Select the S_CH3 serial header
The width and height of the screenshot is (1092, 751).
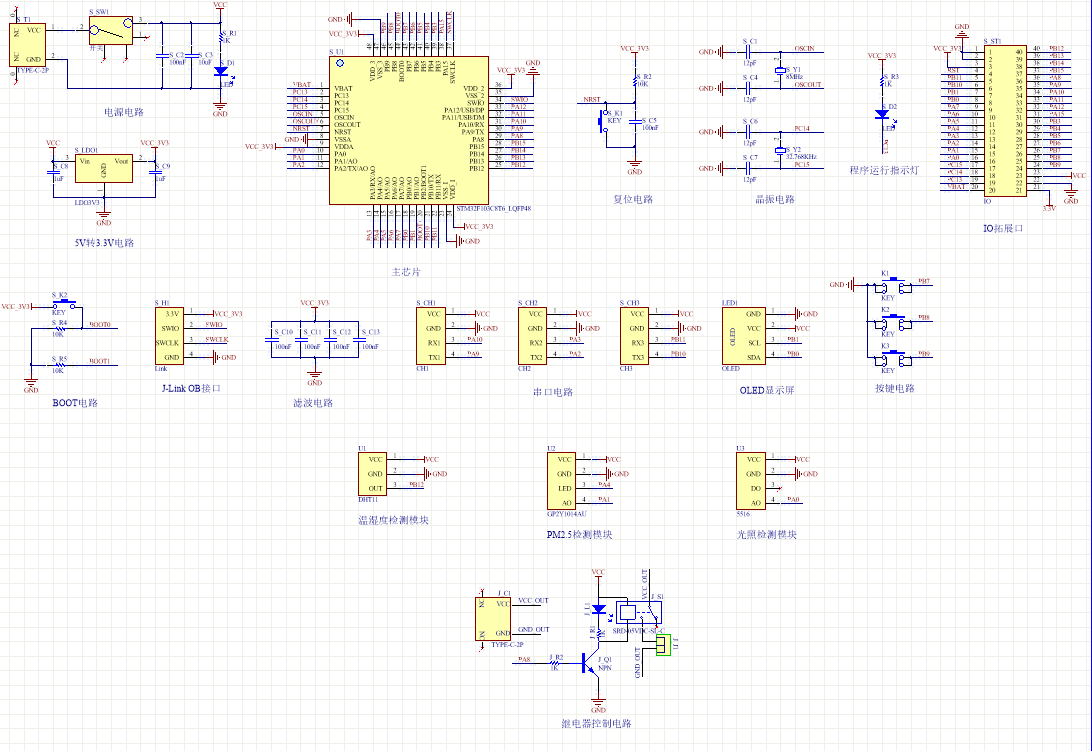[634, 336]
